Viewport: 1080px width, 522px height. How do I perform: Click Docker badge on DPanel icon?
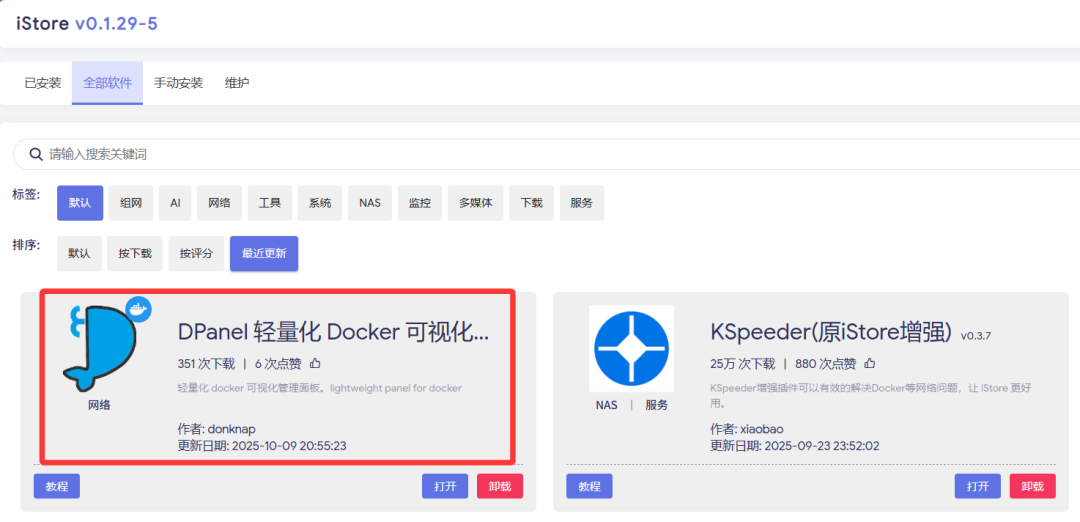click(x=137, y=309)
